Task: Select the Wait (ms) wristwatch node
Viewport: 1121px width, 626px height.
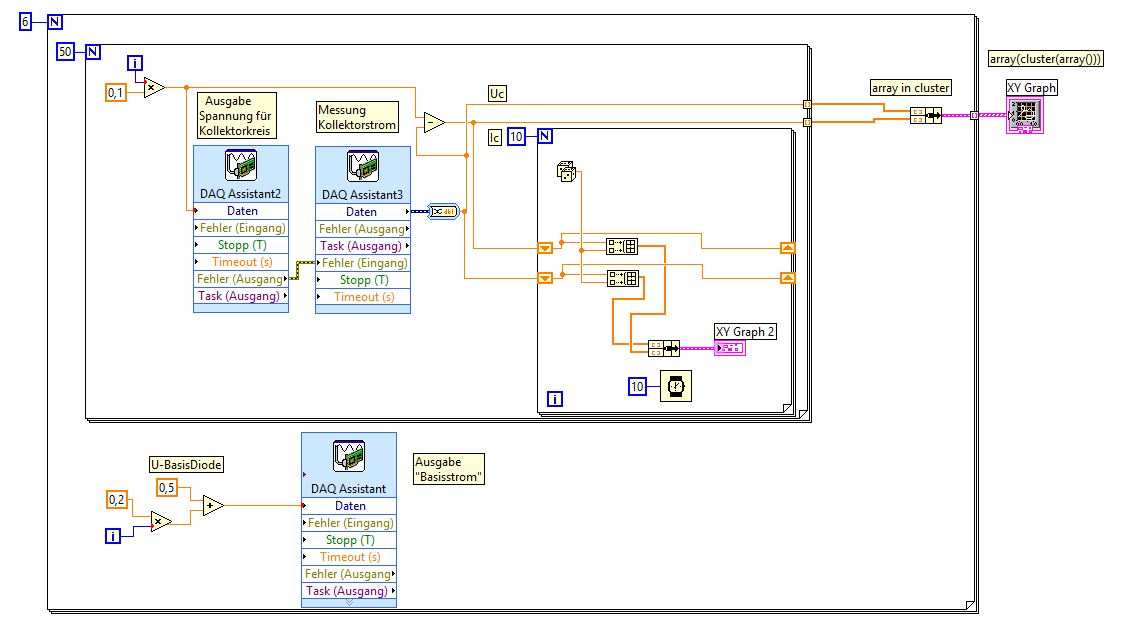Action: tap(676, 386)
